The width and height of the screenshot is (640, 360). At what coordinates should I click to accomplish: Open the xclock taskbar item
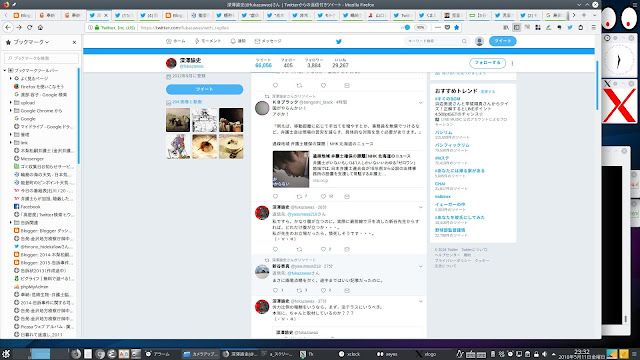[350, 354]
